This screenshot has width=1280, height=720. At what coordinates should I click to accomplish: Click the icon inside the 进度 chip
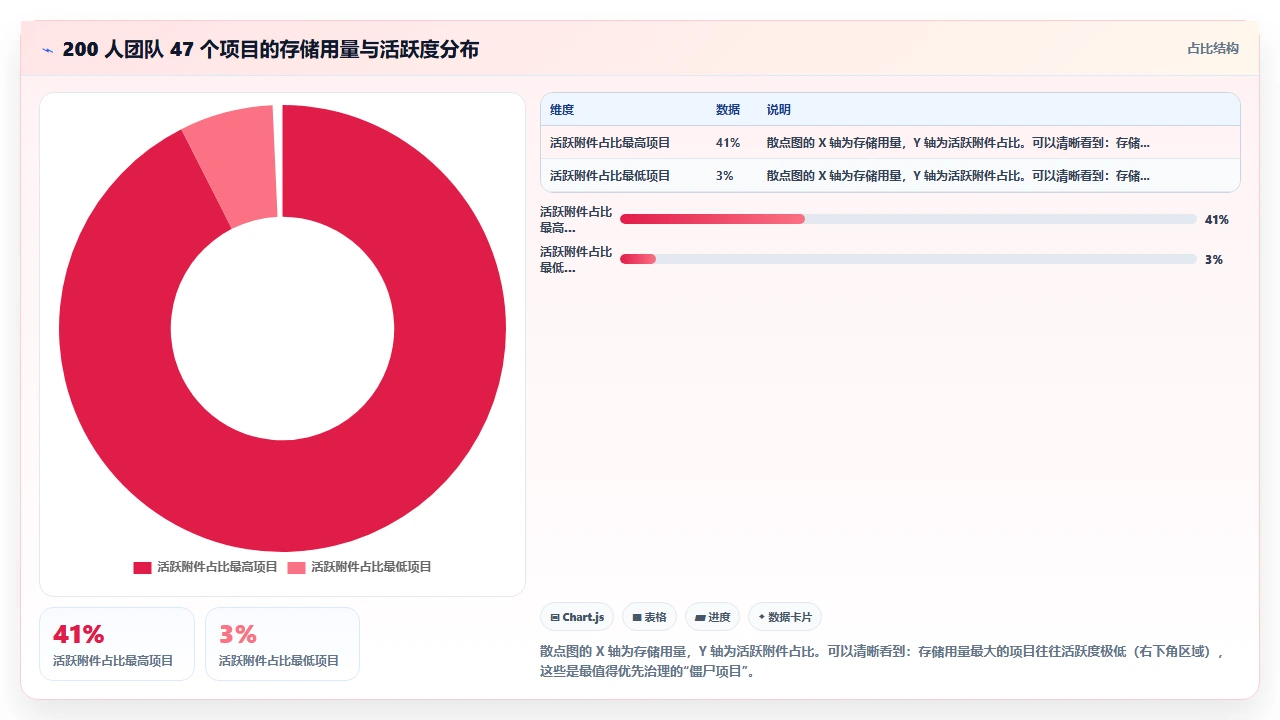(700, 618)
